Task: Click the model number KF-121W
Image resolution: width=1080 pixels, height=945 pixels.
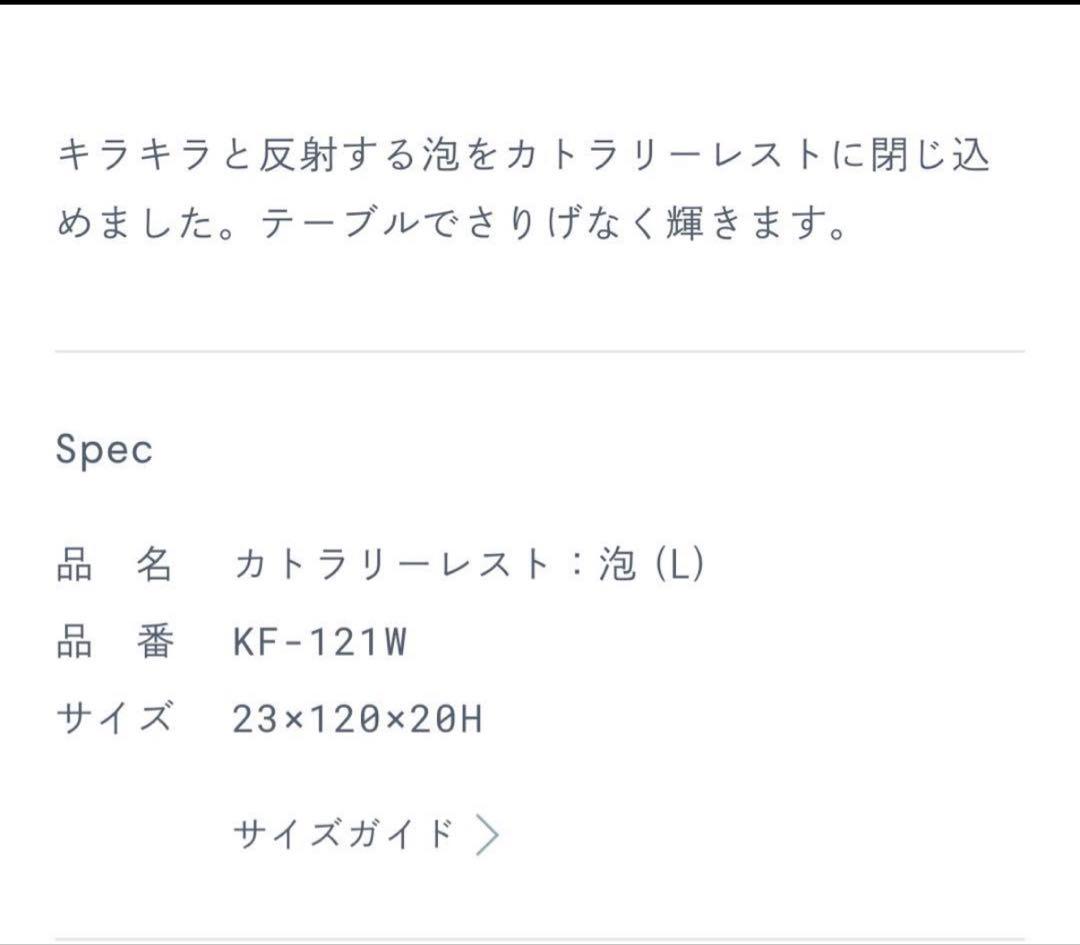Action: tap(320, 643)
